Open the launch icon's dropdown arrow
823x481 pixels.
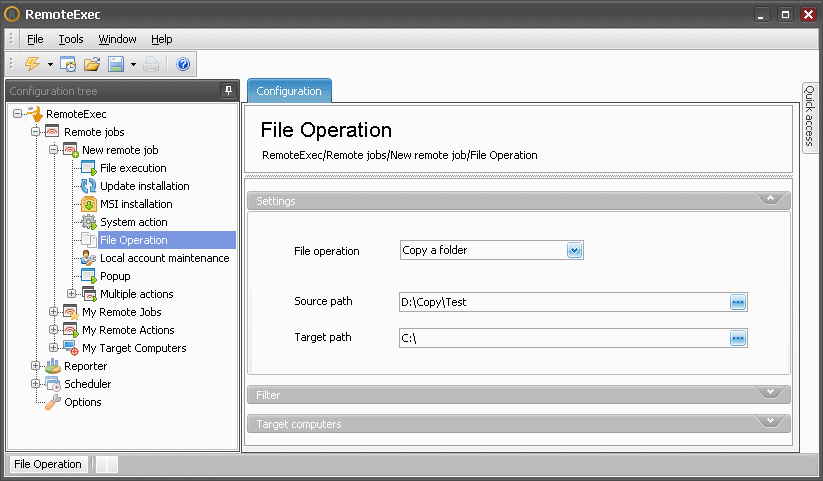(50, 65)
